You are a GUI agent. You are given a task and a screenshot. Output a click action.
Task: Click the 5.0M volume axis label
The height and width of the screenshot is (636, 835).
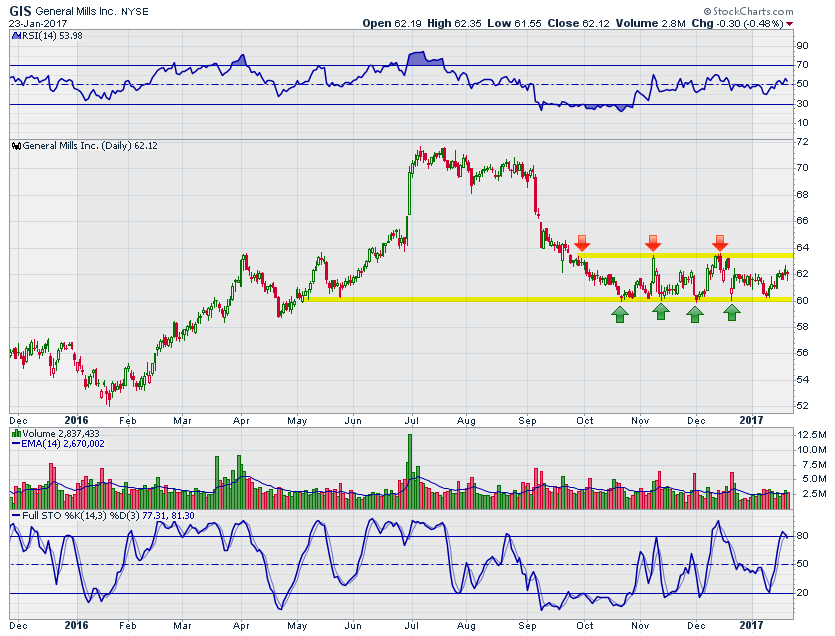coord(814,479)
